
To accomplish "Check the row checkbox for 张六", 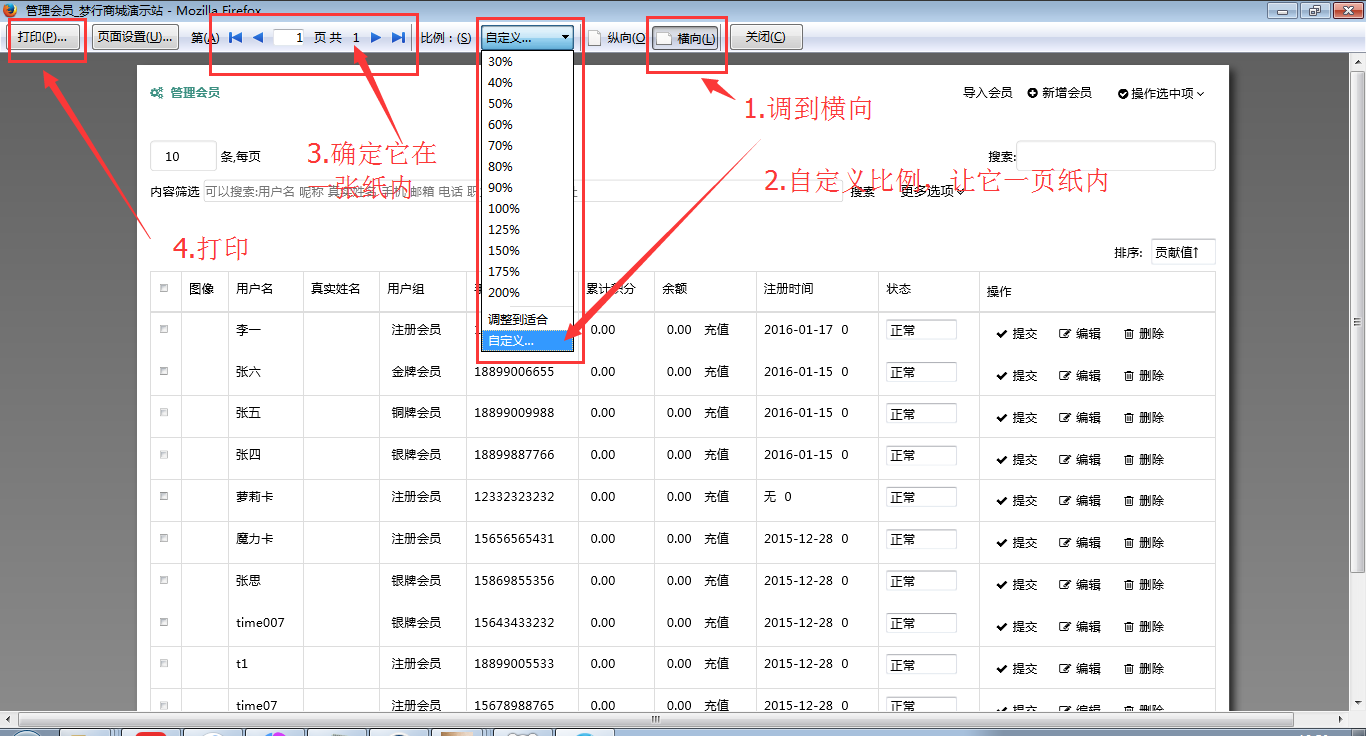I will tap(165, 371).
